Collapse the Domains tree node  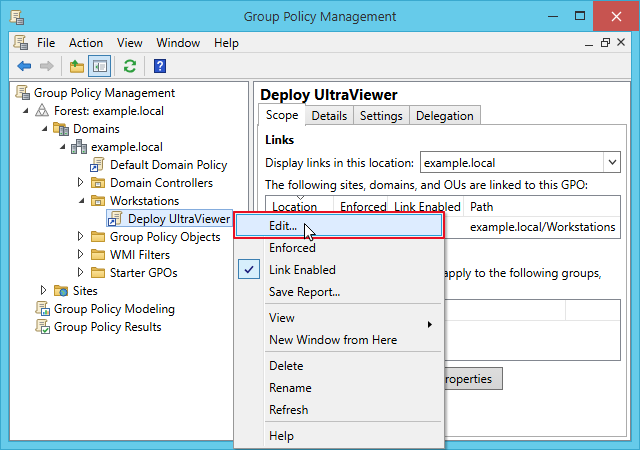44,129
